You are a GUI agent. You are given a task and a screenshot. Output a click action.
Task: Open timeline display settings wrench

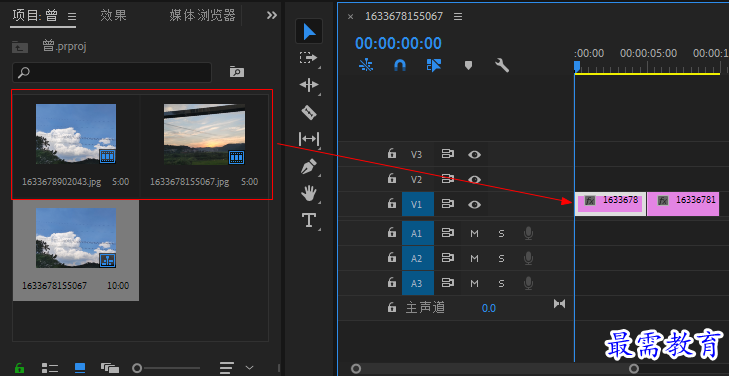pos(502,65)
